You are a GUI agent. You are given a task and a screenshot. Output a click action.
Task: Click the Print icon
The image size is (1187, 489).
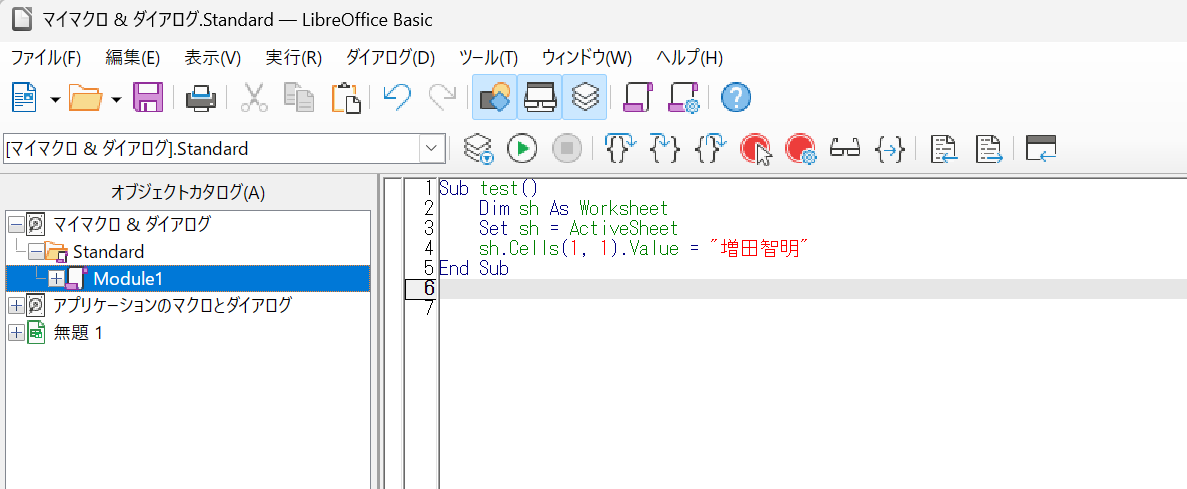(201, 97)
